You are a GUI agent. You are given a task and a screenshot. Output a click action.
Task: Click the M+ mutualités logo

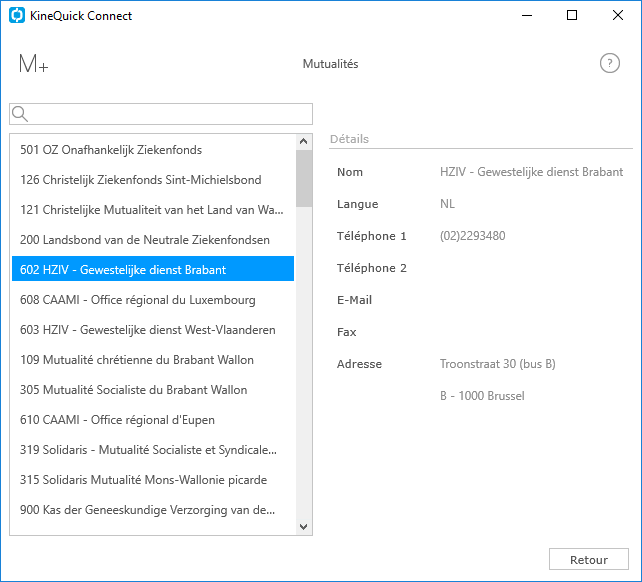(x=34, y=64)
